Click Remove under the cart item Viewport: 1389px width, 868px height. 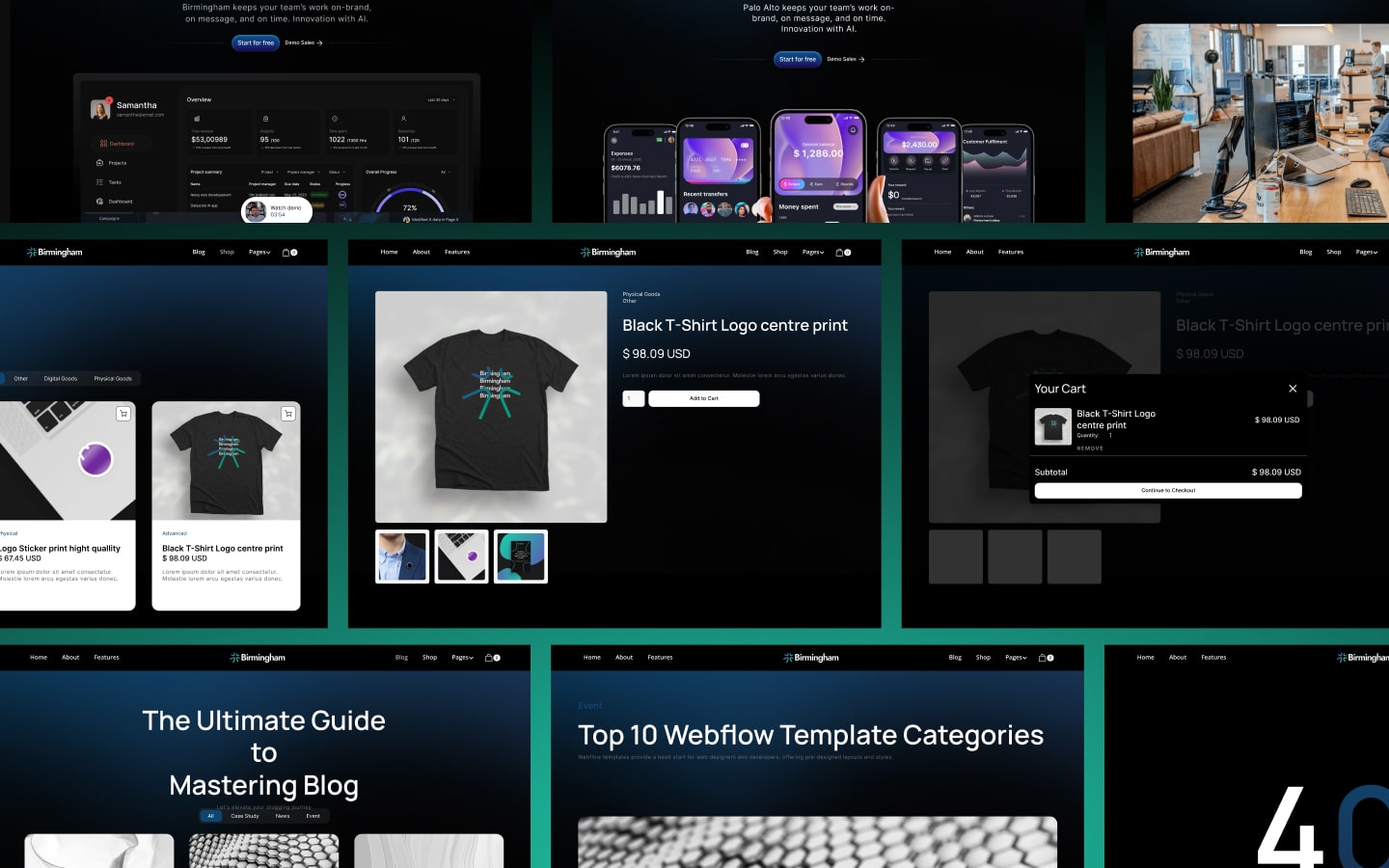[x=1090, y=448]
